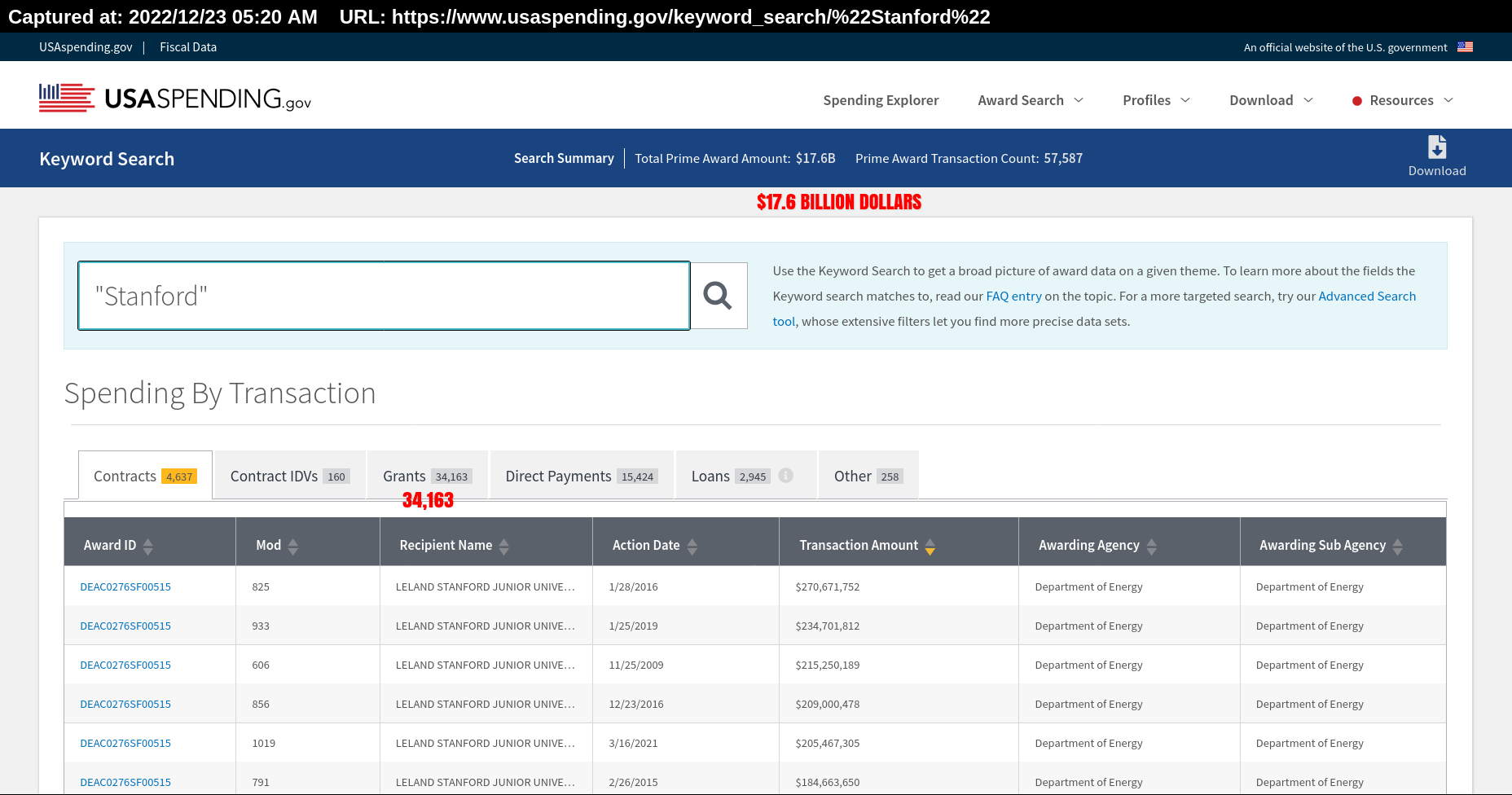Switch to the Grants tab
The image size is (1512, 795).
coord(428,476)
